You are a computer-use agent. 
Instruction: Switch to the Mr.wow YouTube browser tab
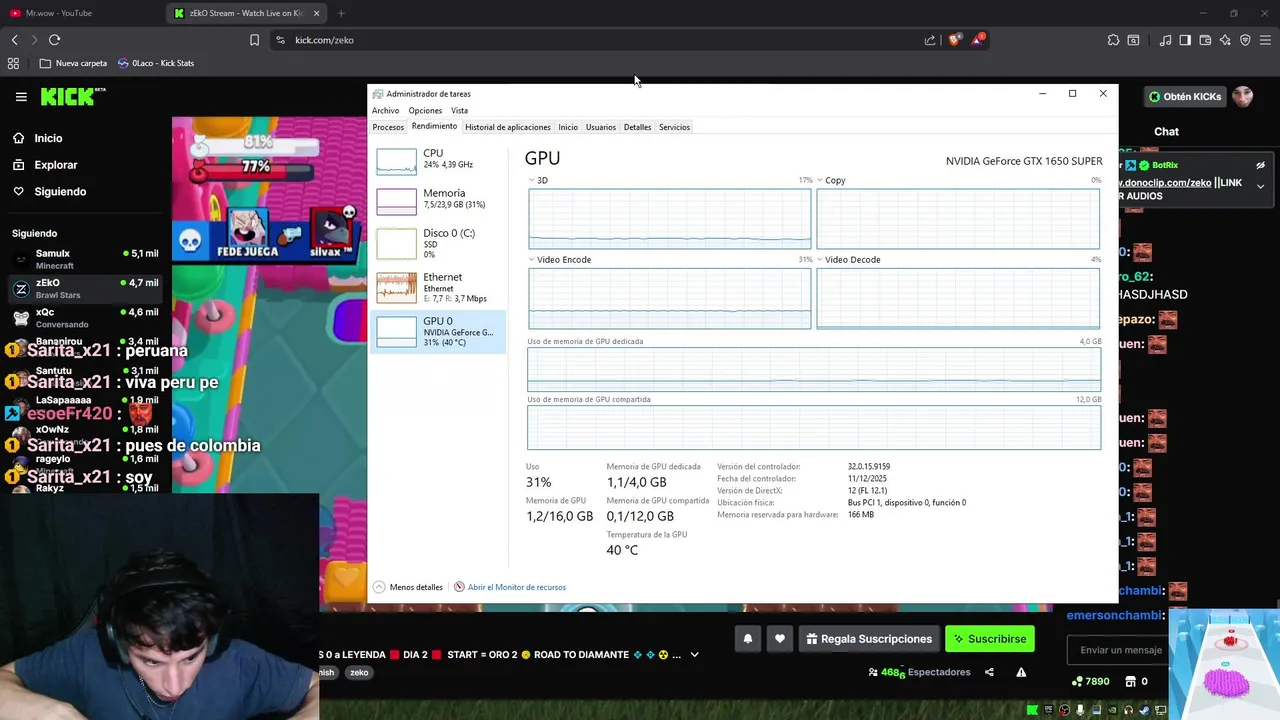[80, 13]
